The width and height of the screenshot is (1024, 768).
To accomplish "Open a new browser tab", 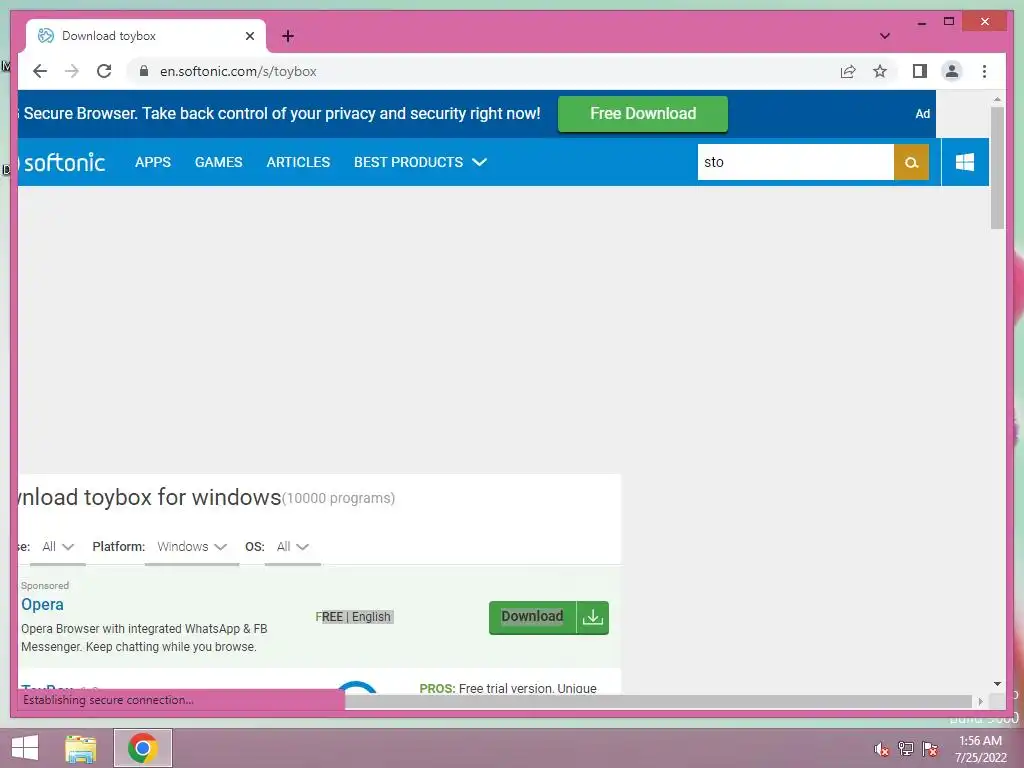I will (287, 36).
